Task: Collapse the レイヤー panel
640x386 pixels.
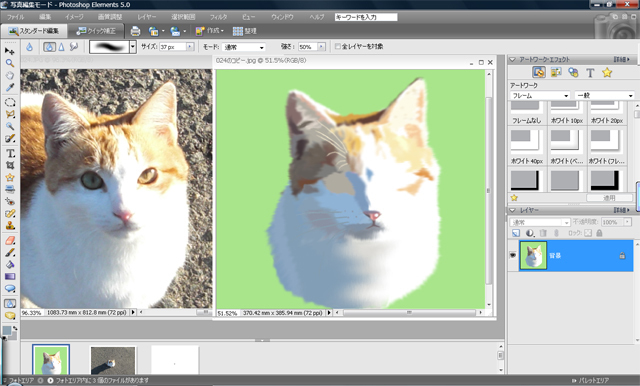Action: (x=513, y=210)
